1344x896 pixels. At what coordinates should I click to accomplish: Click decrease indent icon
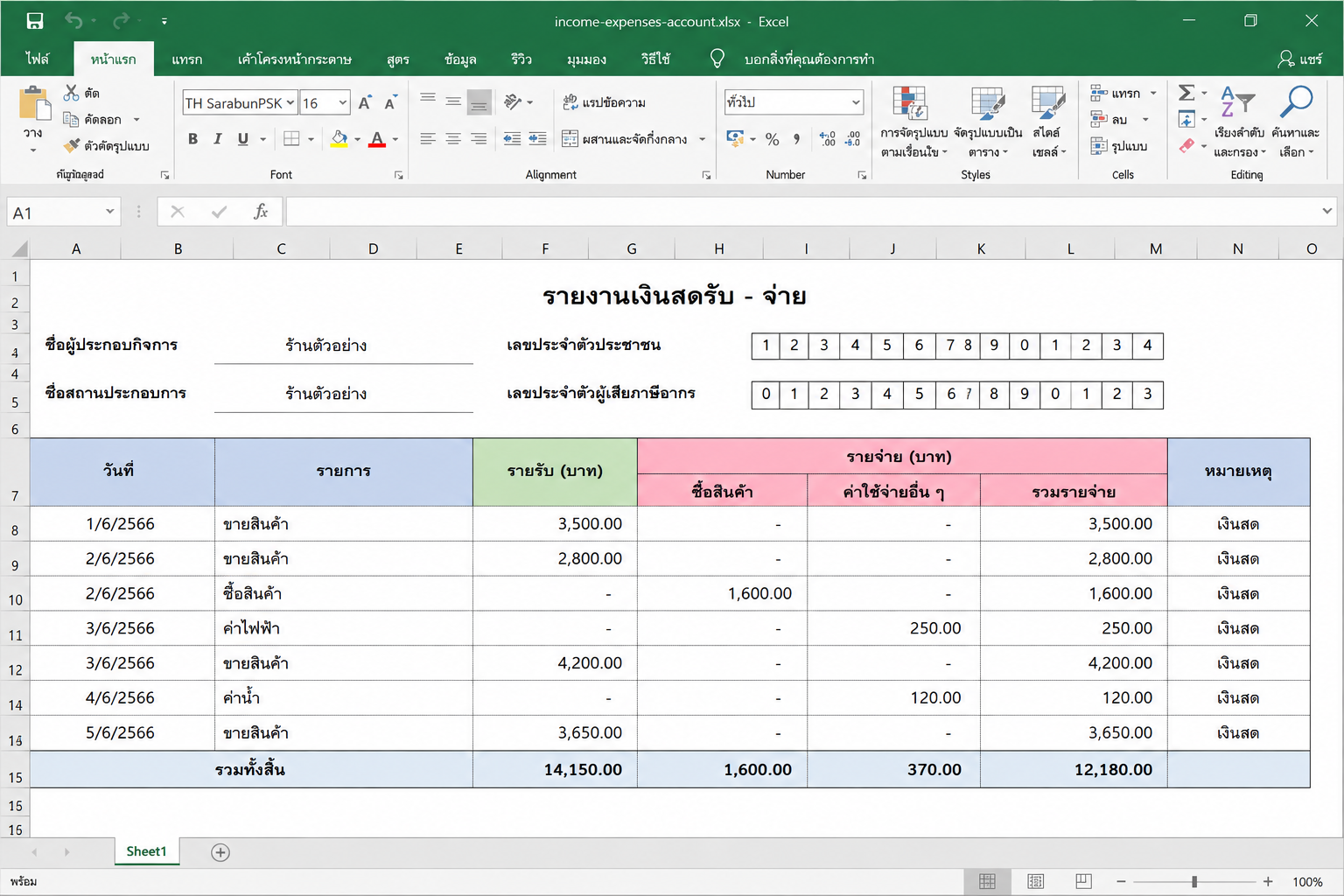point(513,139)
